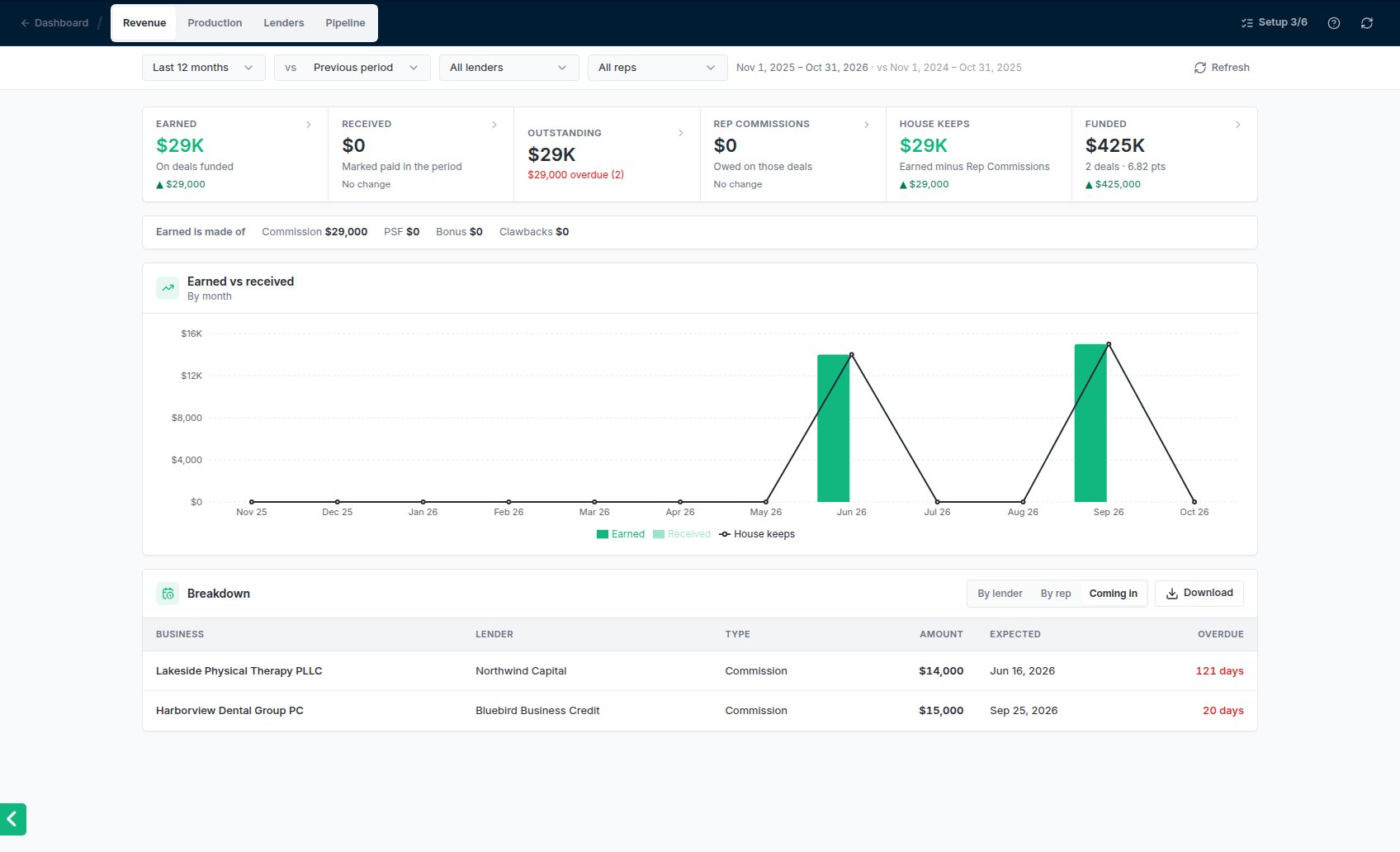Open Earned card chevron arrow

[x=309, y=125]
